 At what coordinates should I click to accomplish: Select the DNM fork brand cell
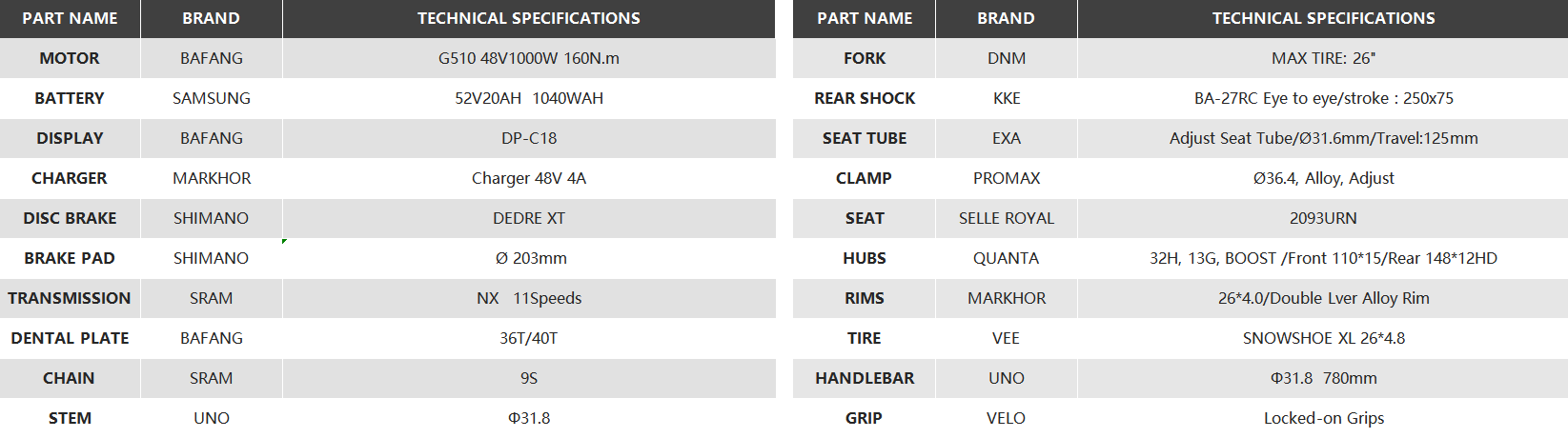(1006, 58)
